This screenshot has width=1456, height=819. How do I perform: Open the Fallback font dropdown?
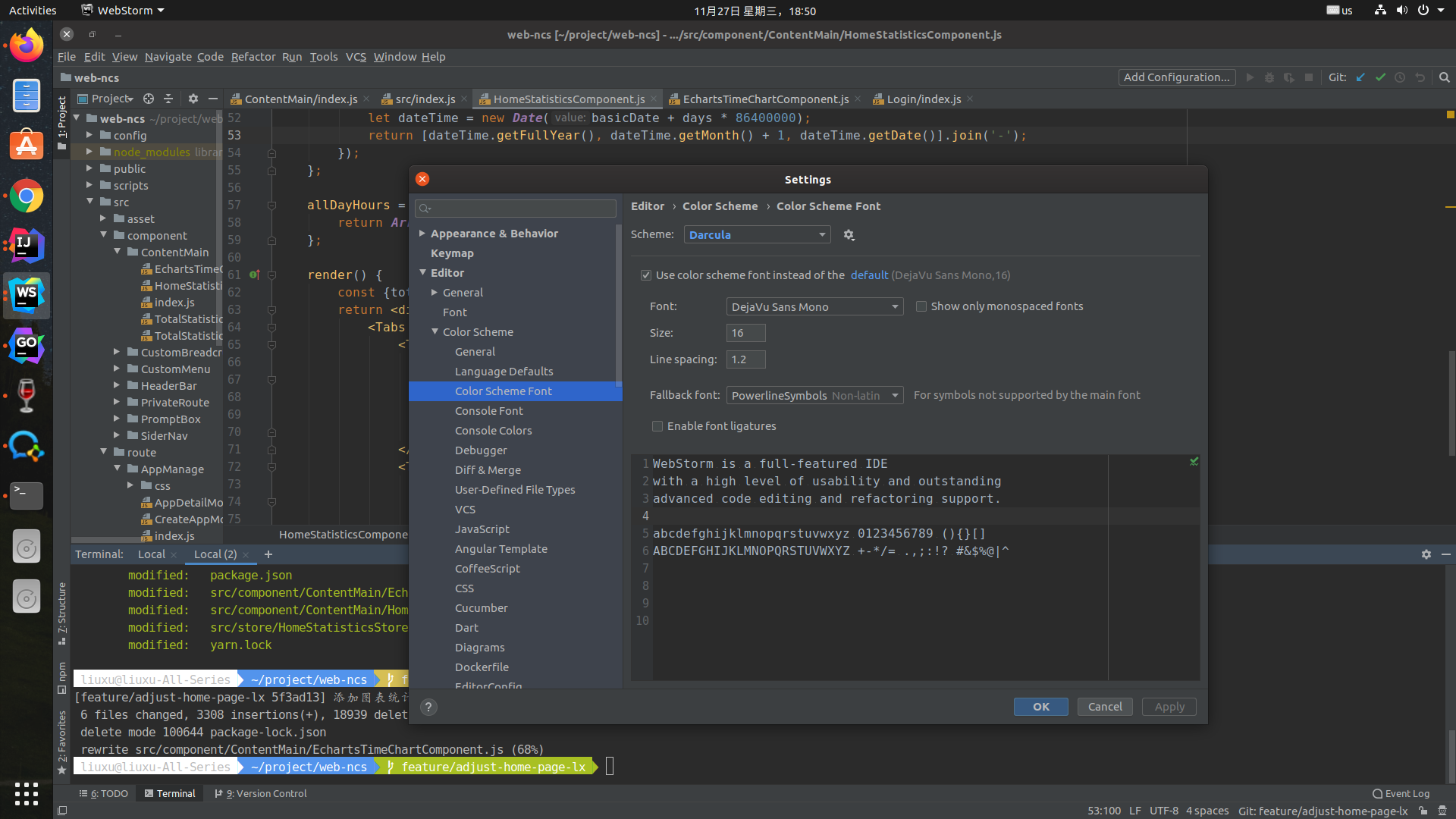point(814,395)
